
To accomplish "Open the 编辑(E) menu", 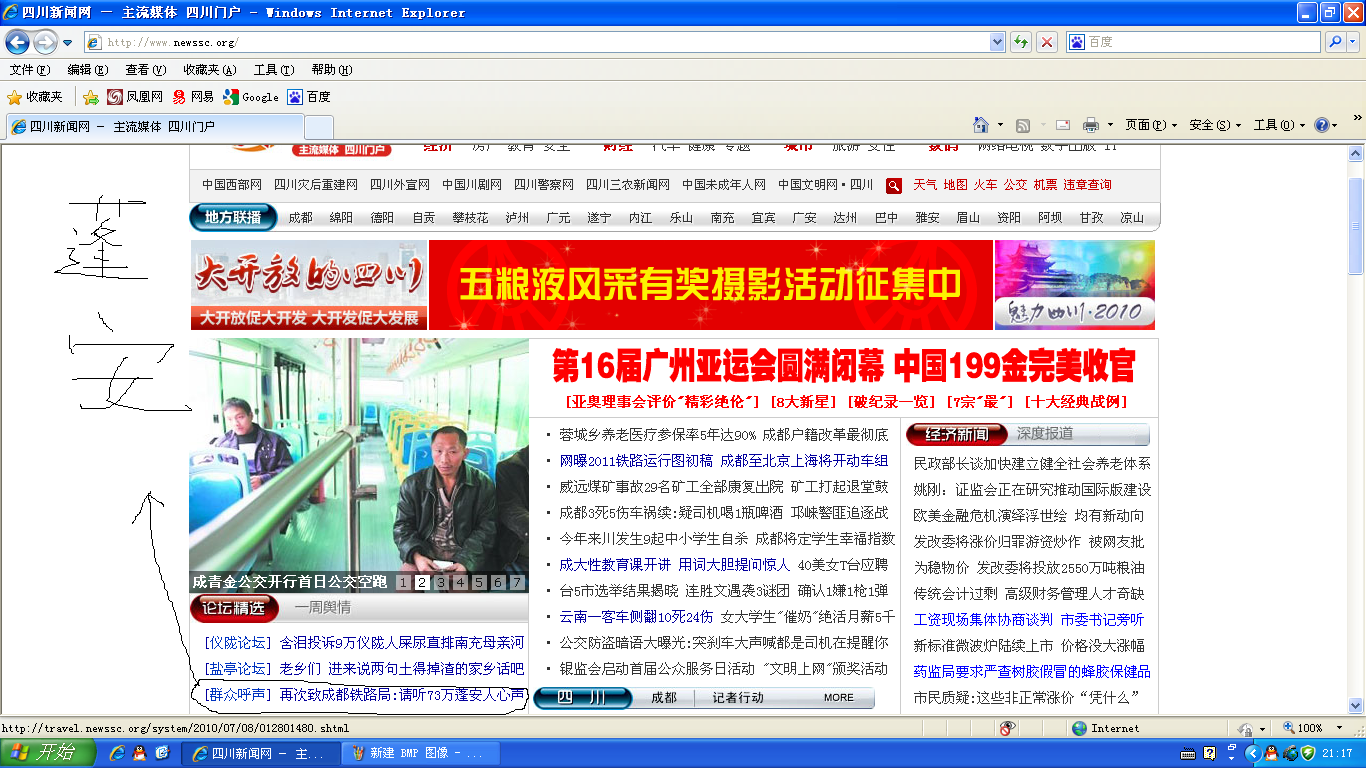I will click(x=87, y=70).
